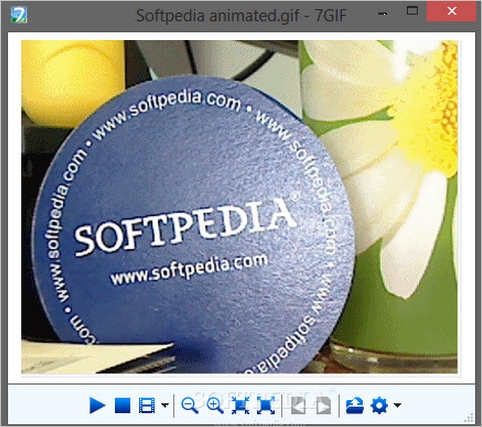Go to the previous file

298,405
